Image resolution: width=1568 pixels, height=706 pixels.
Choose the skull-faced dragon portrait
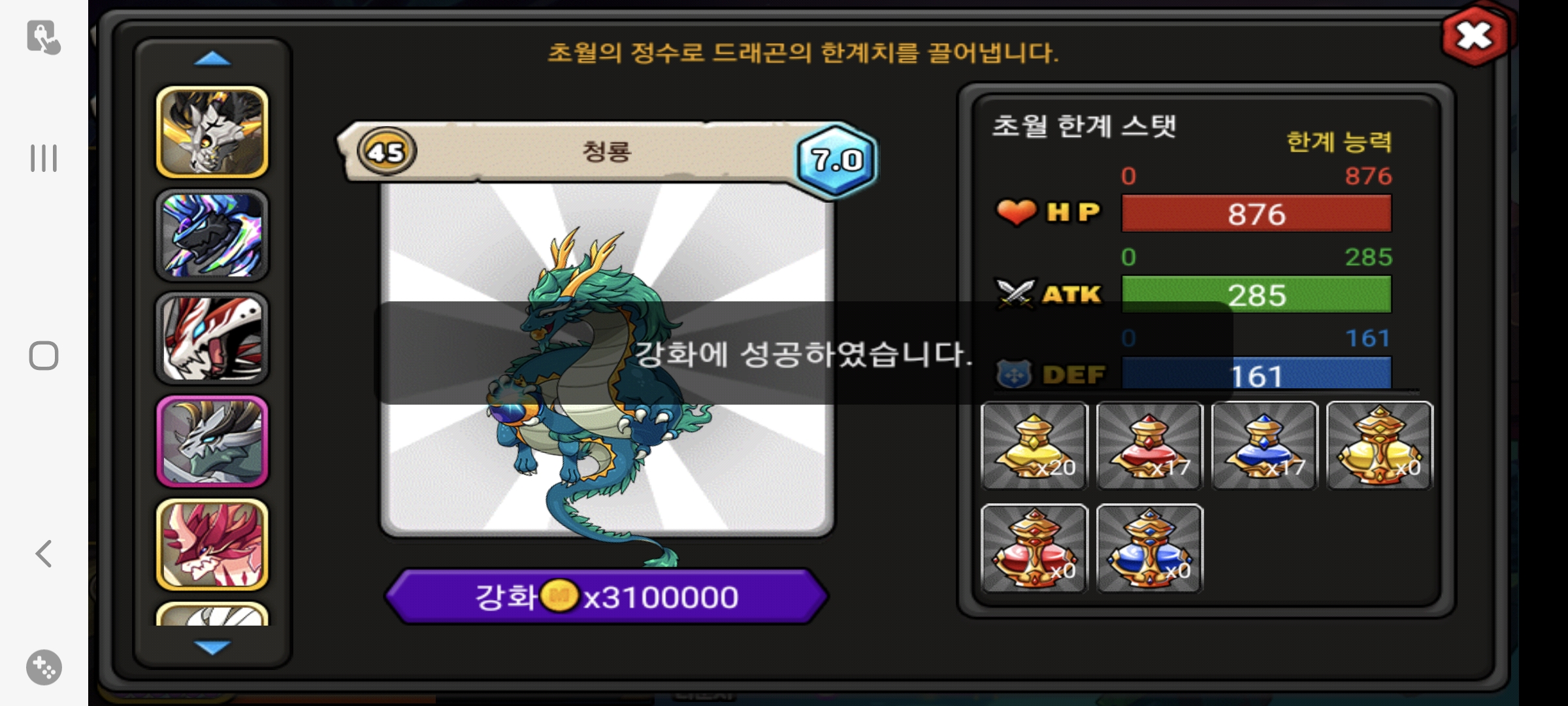pyautogui.click(x=212, y=132)
